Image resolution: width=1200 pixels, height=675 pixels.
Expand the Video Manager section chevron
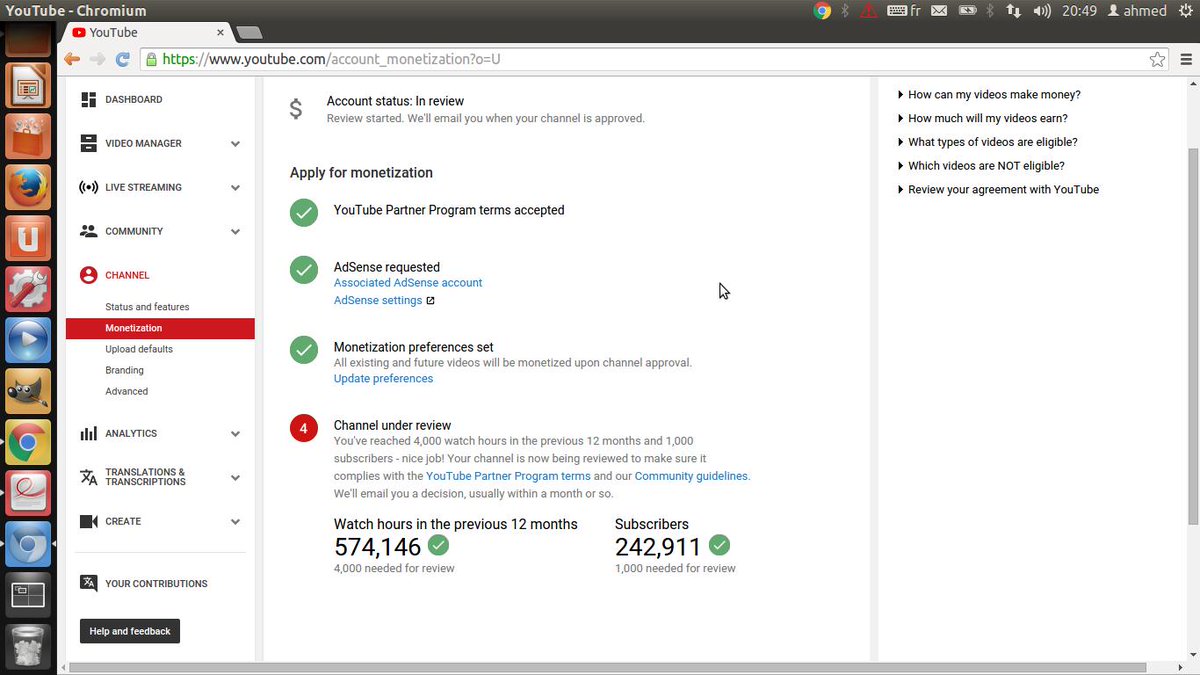tap(235, 144)
